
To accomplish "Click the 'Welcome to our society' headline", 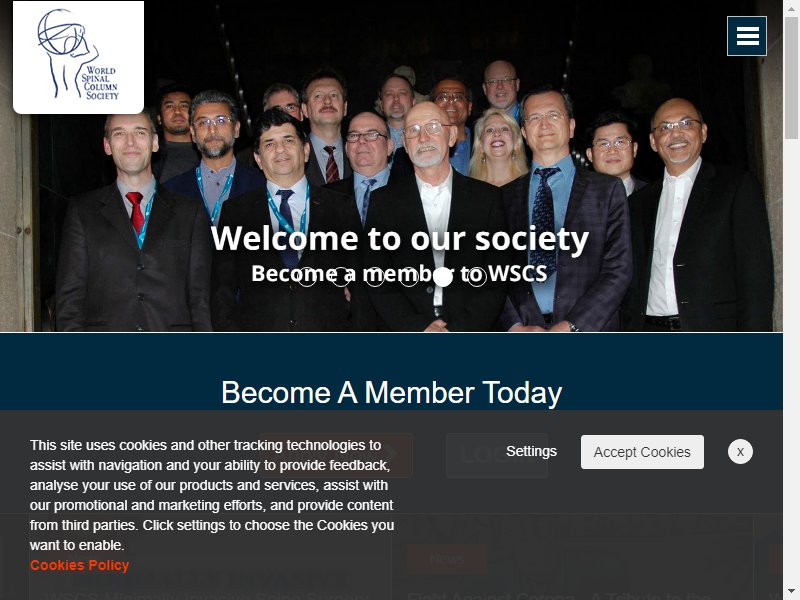I will coord(399,238).
